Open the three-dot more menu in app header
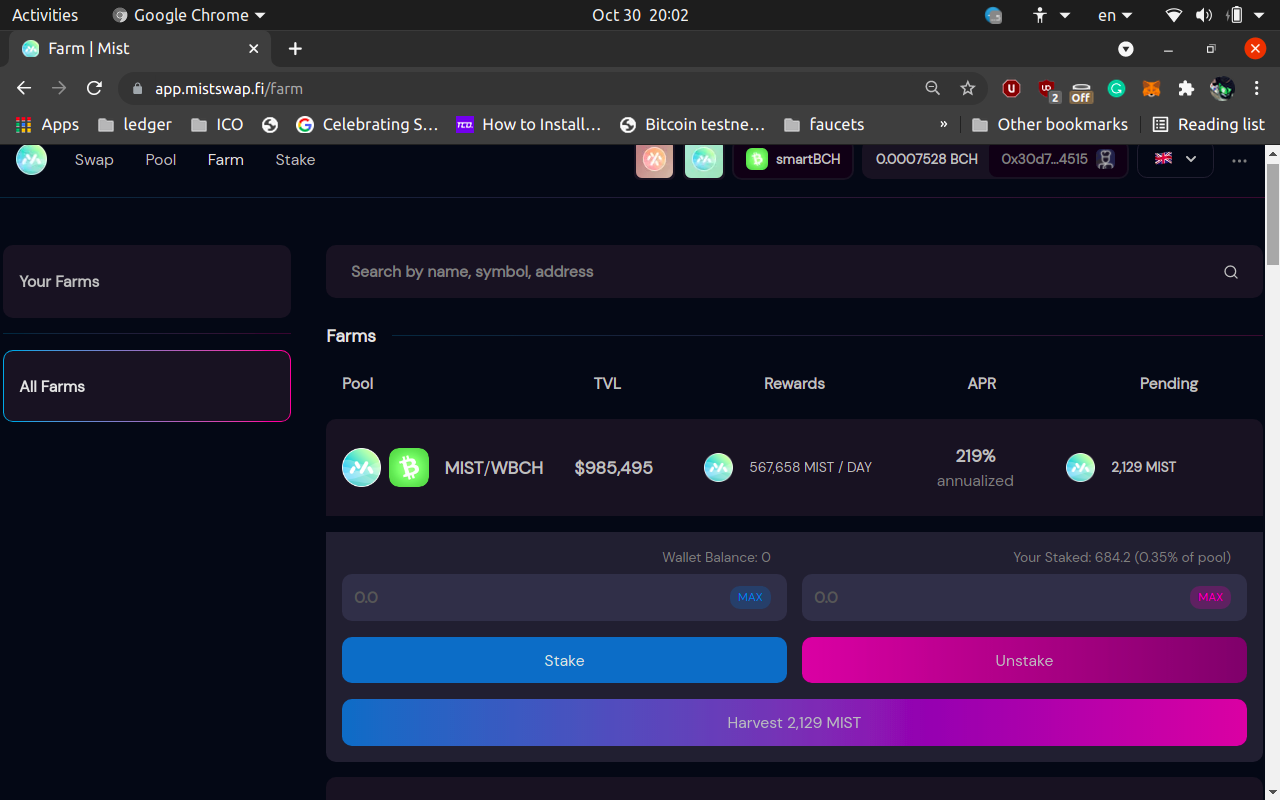 [1240, 160]
